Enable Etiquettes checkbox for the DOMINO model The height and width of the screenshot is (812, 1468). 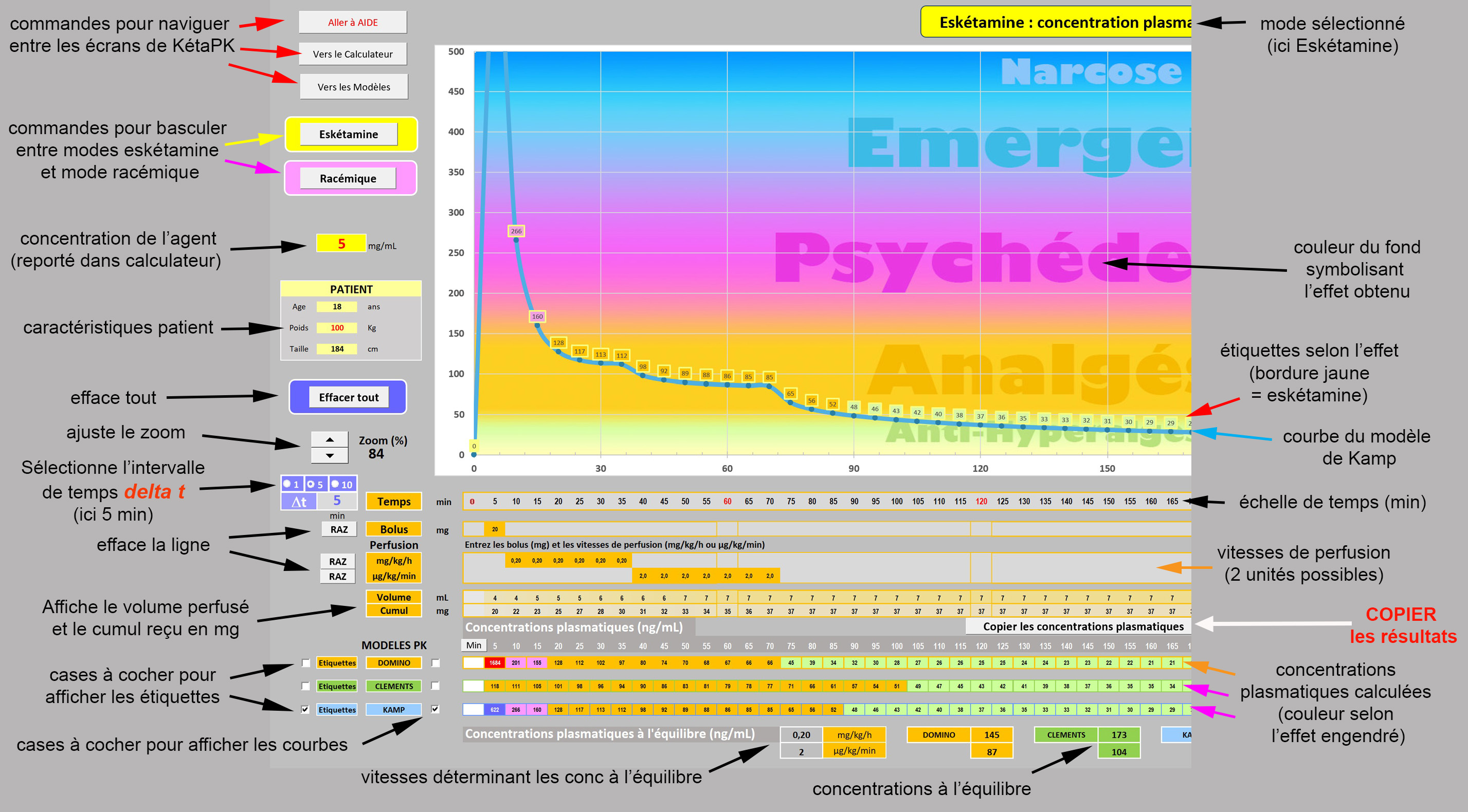(x=306, y=663)
